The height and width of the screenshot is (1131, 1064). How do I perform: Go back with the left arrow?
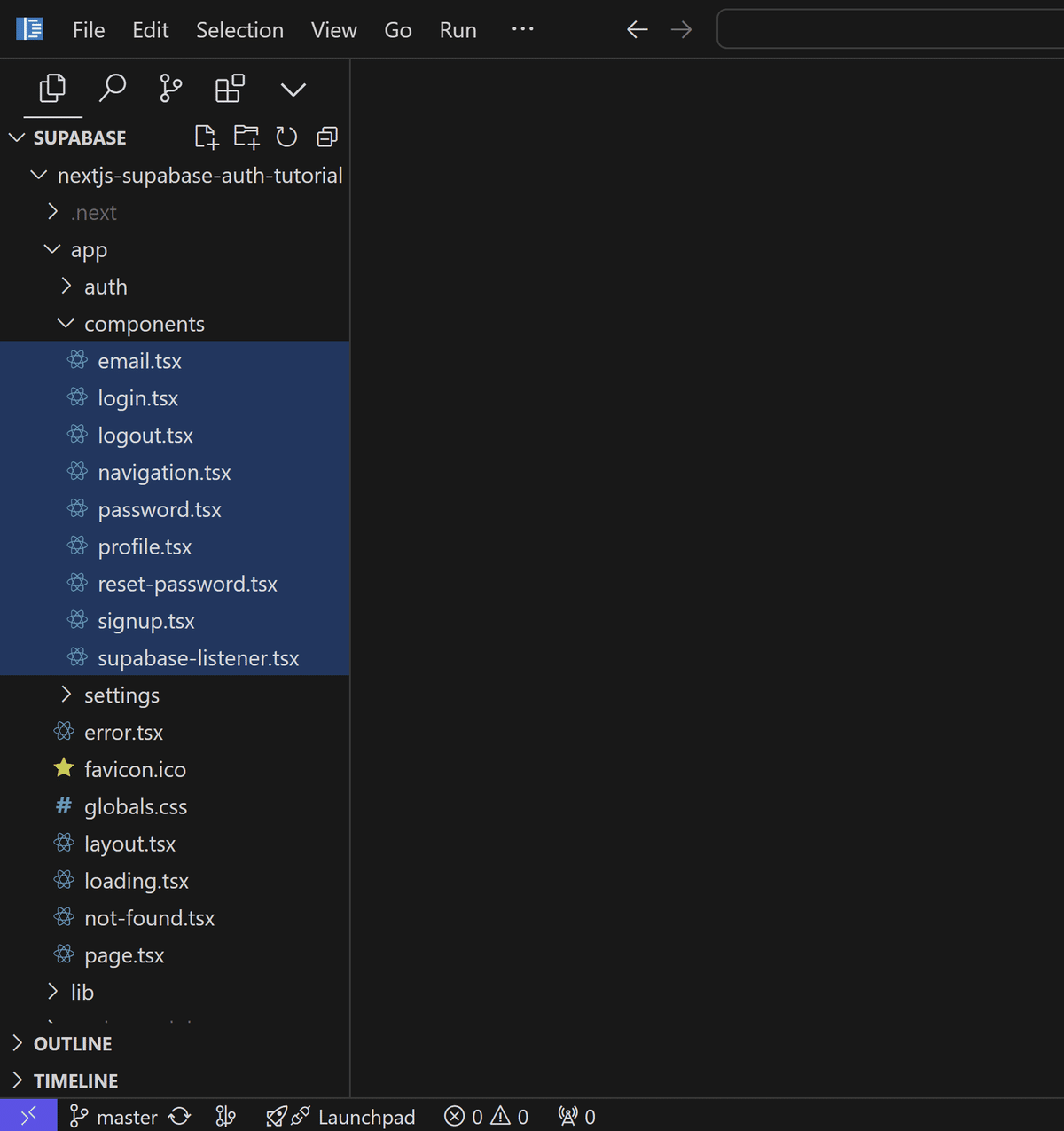637,30
